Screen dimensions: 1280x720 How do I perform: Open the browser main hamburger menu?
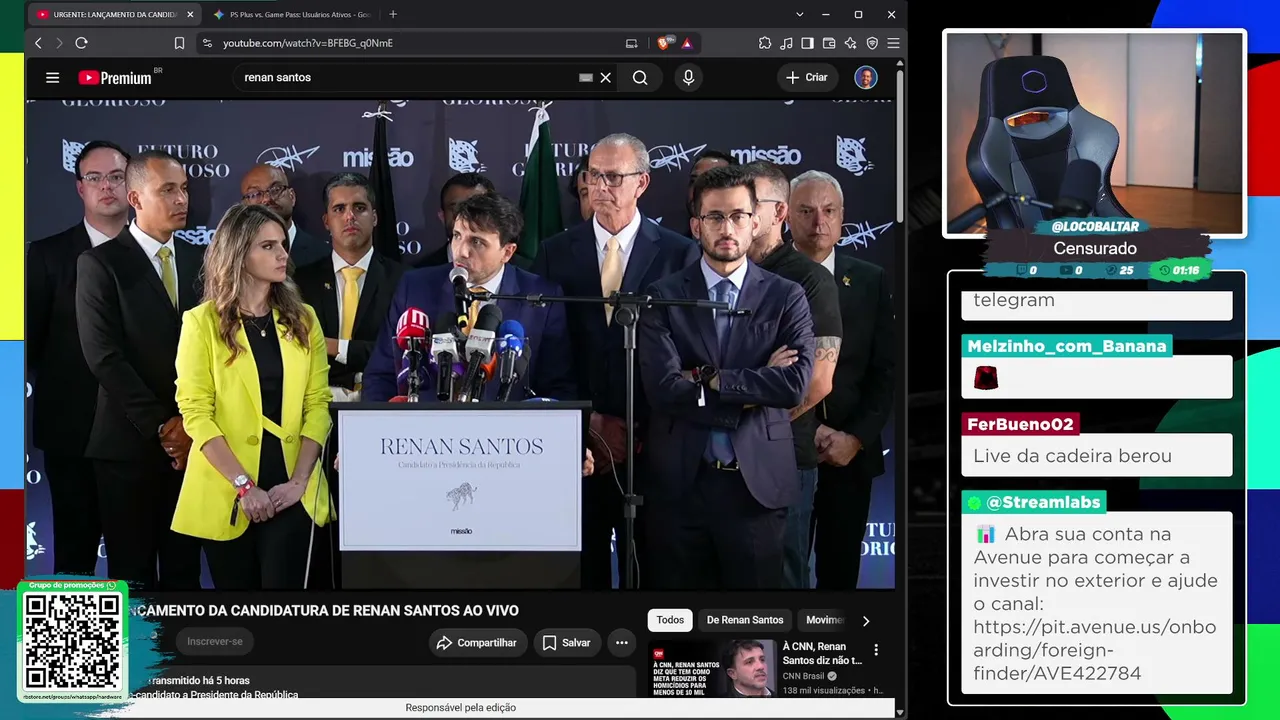pos(893,43)
